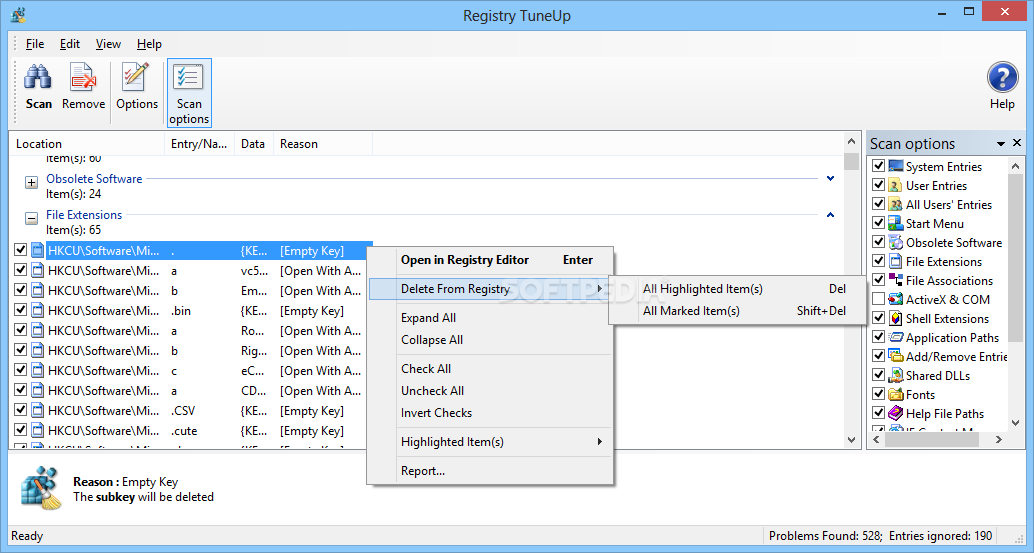1034x553 pixels.
Task: Uncheck the Shell Extensions scan option
Action: (878, 318)
